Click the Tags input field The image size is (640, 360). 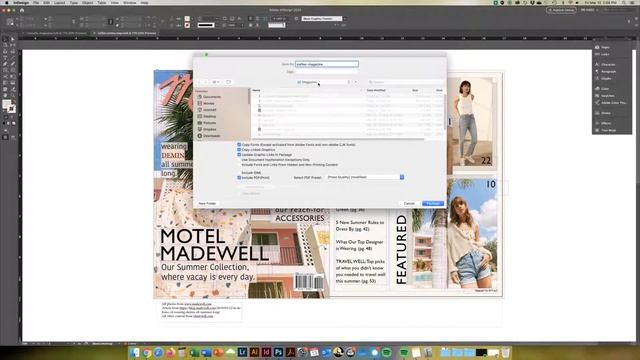[327, 72]
